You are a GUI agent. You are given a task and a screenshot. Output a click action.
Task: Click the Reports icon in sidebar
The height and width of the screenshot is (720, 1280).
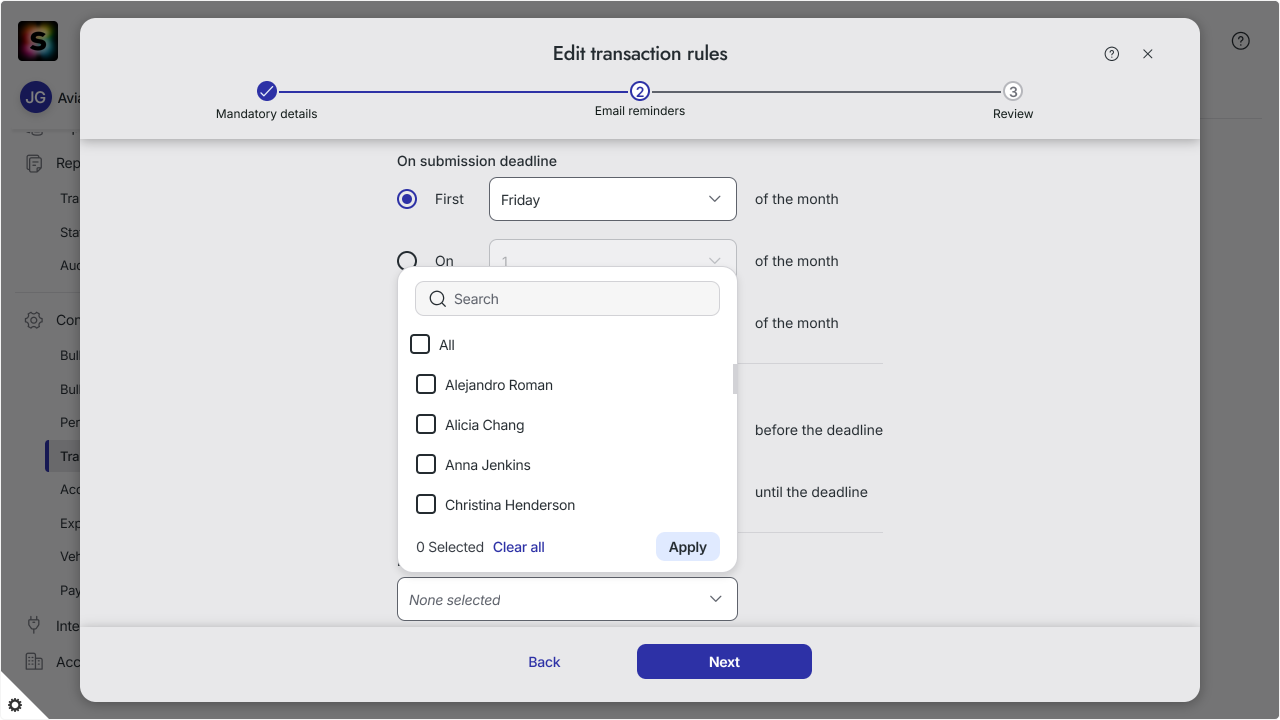click(x=34, y=163)
